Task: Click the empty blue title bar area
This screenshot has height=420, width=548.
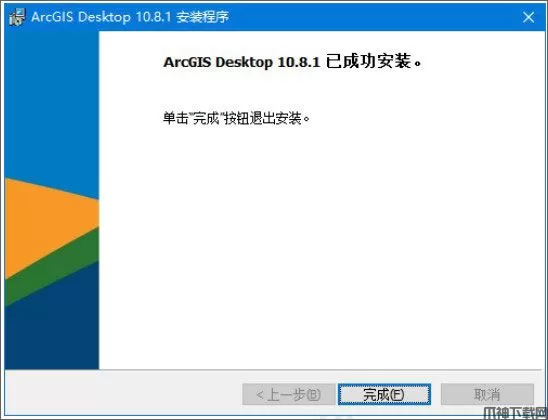Action: 372,17
